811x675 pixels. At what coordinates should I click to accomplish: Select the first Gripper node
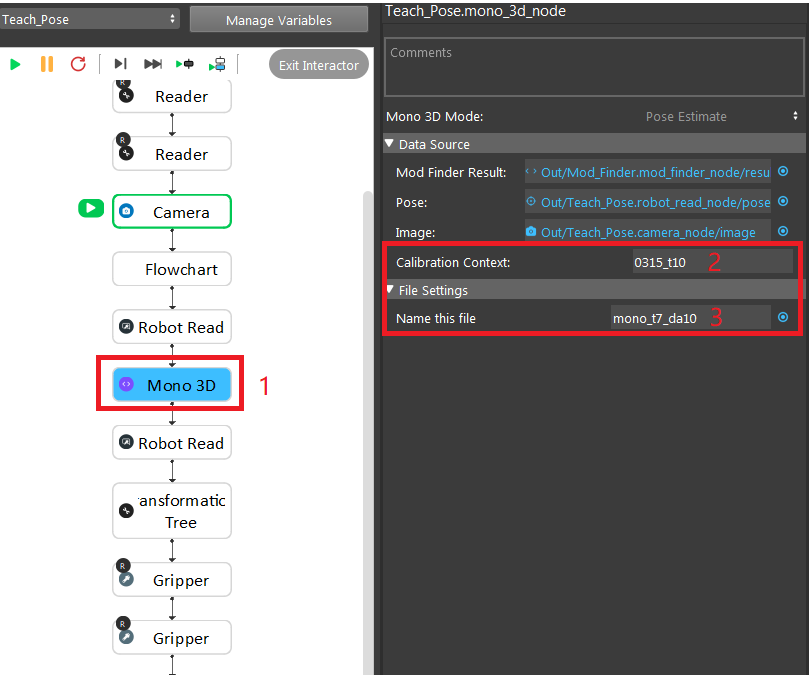(x=172, y=580)
